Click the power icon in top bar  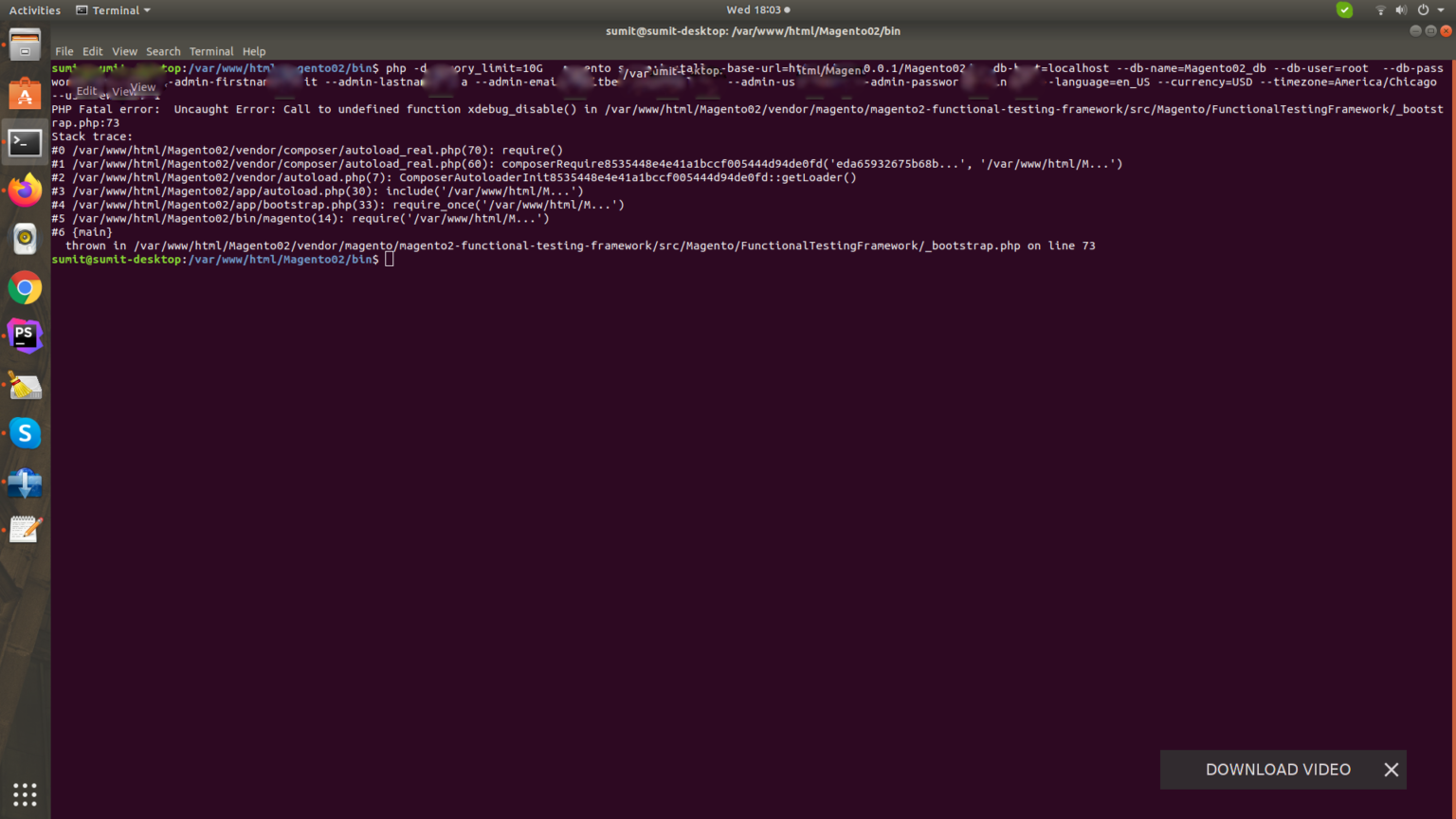(x=1423, y=9)
